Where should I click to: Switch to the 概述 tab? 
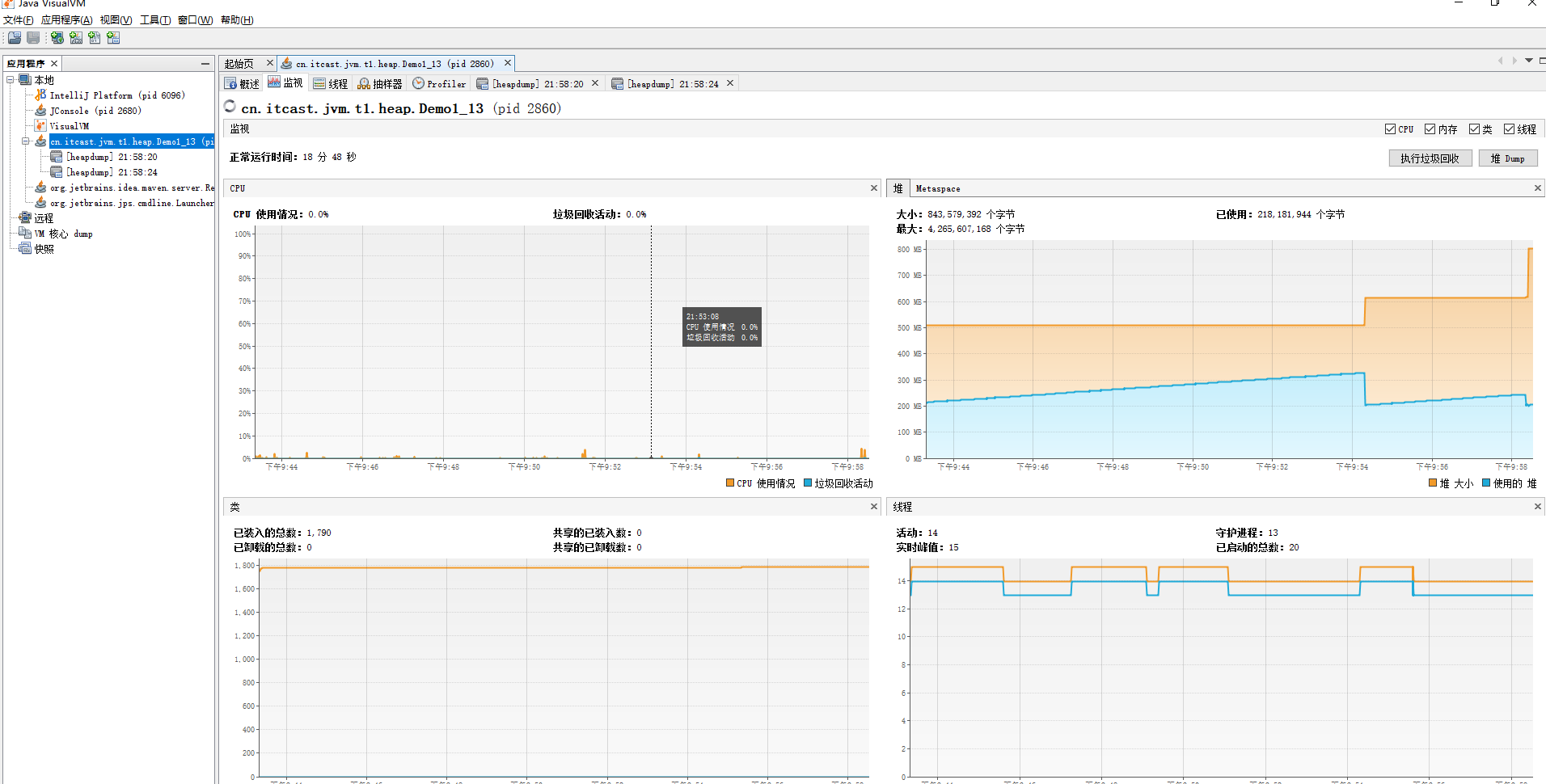[243, 83]
